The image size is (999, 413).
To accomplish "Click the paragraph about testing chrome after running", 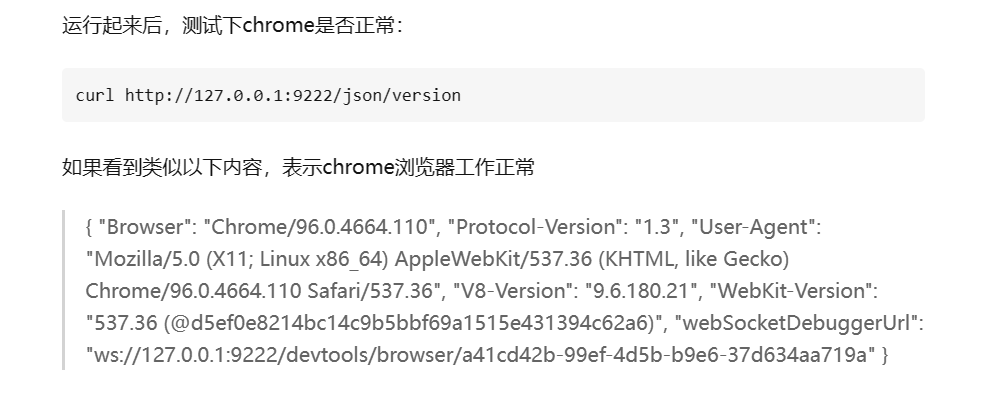I will point(233,25).
